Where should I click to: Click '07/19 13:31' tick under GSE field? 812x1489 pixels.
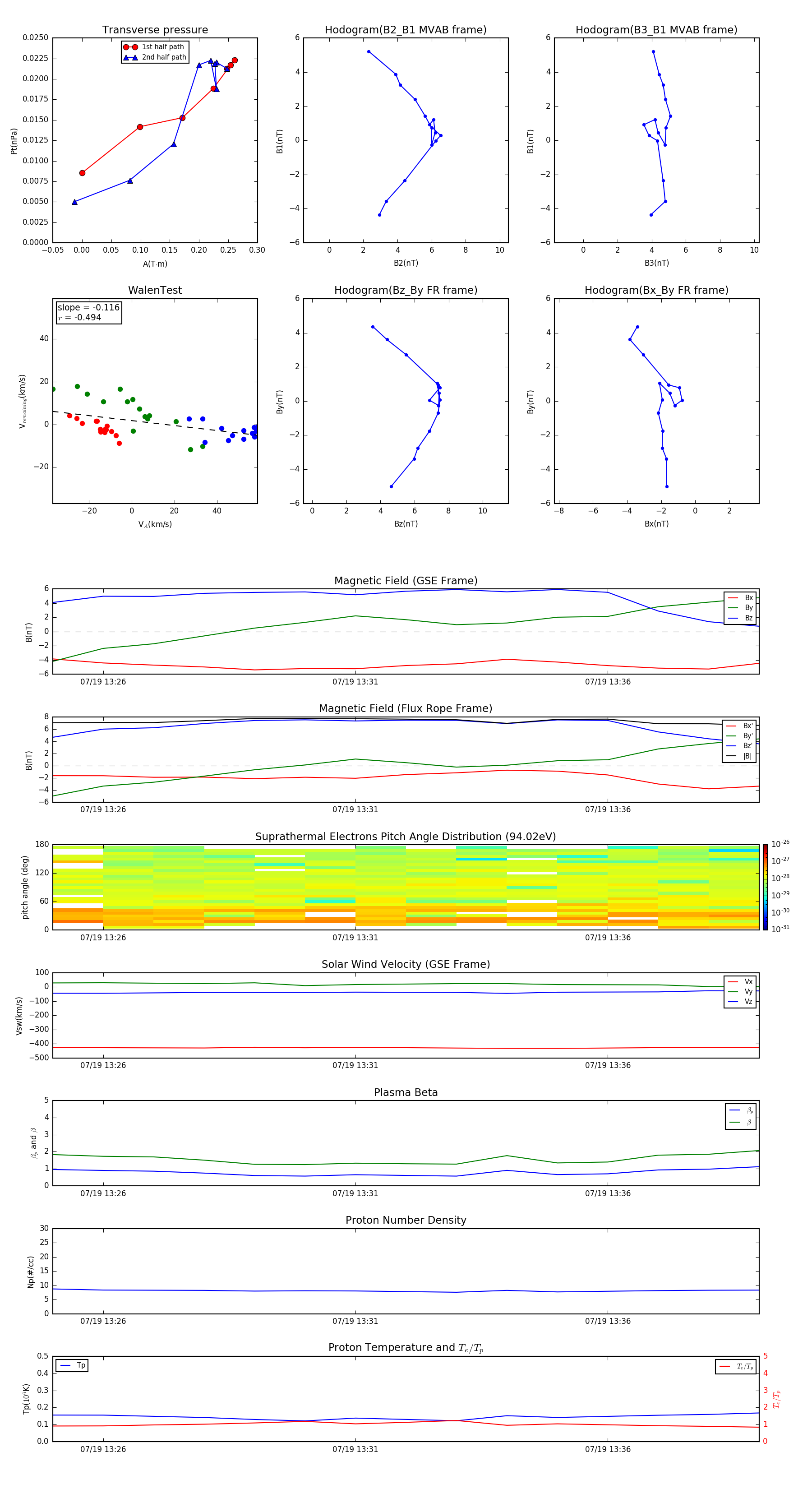(355, 681)
